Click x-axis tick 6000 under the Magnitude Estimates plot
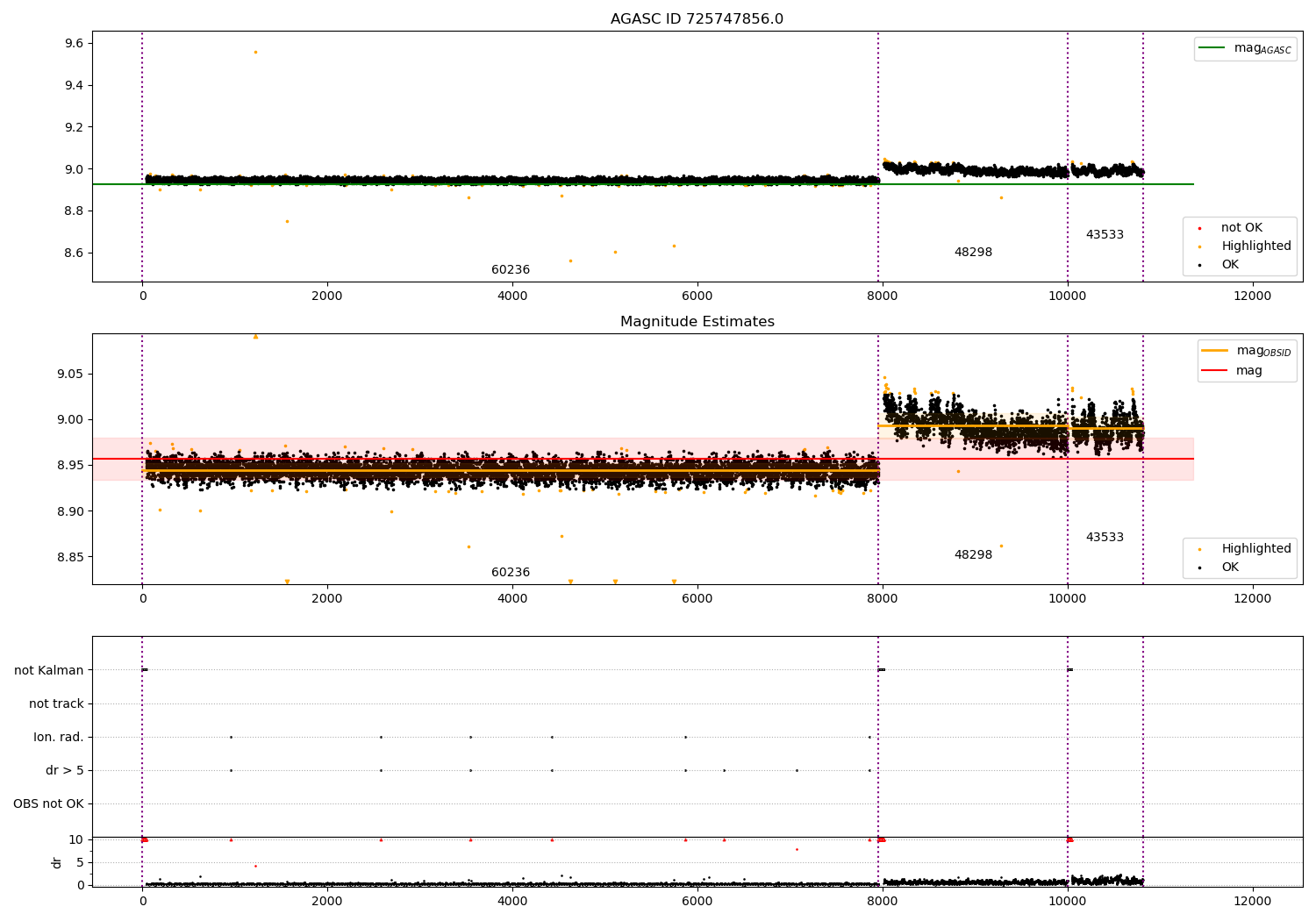The height and width of the screenshot is (921, 1316). point(697,599)
